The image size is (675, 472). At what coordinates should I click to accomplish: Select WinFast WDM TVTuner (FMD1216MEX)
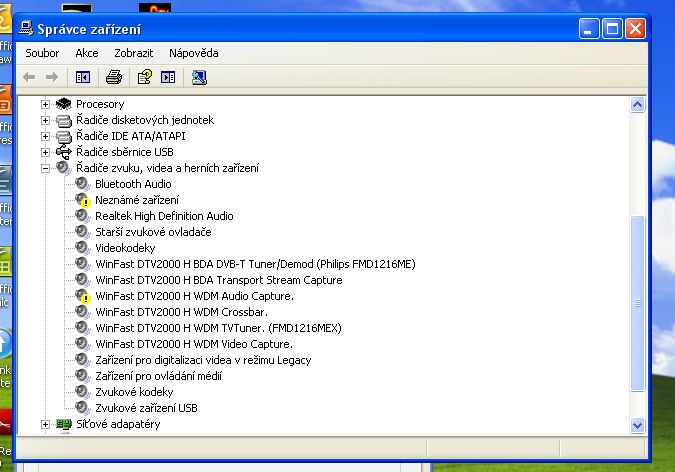[x=218, y=328]
